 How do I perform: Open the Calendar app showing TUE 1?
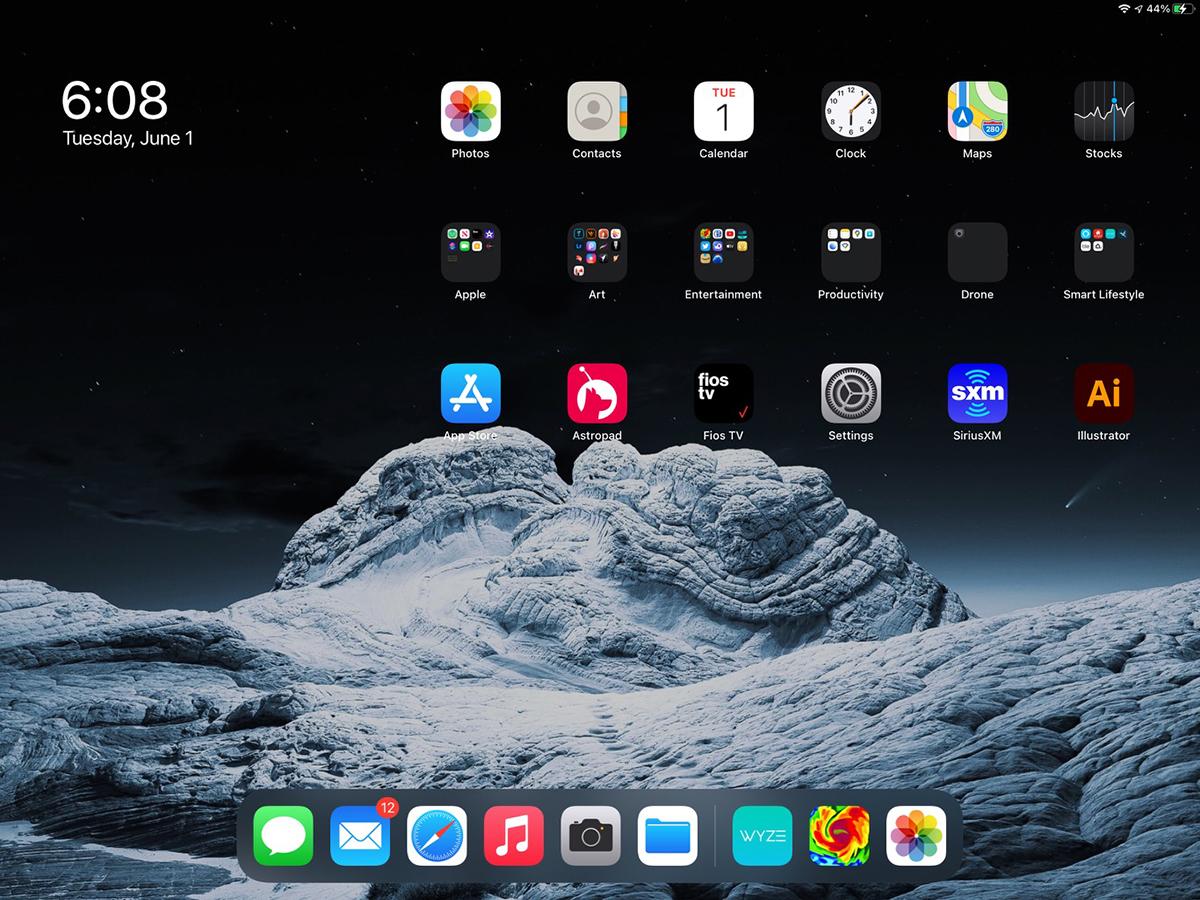pos(724,111)
